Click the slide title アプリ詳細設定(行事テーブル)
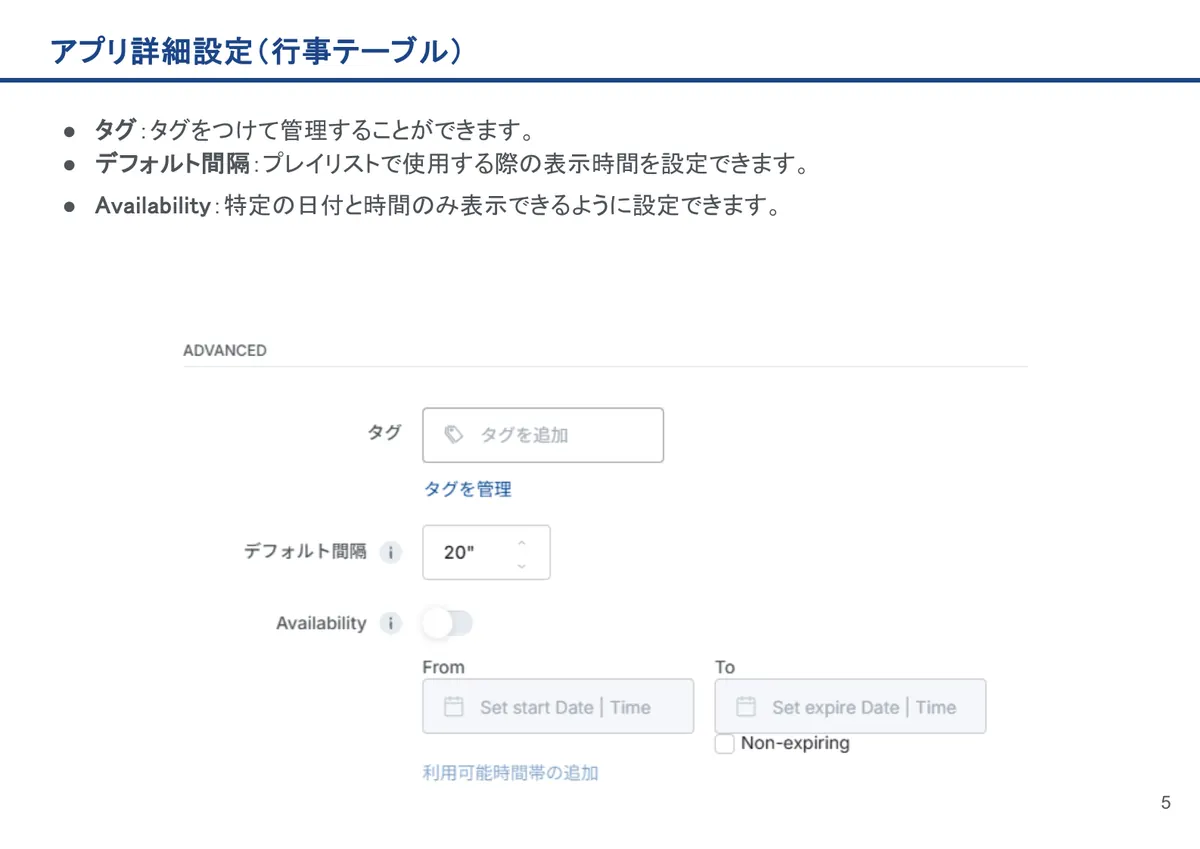Screen dimensions: 1200x849 [x=256, y=51]
